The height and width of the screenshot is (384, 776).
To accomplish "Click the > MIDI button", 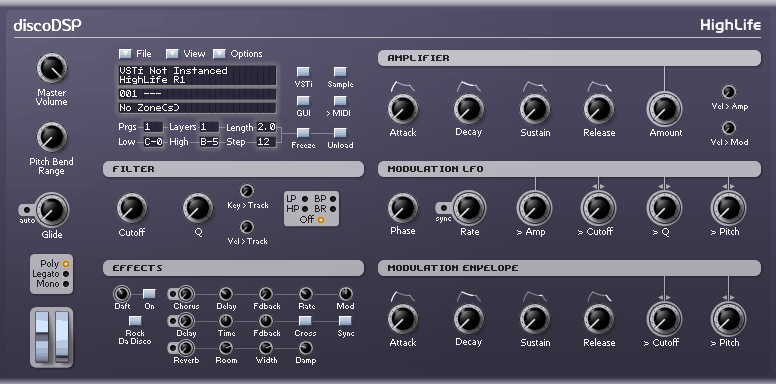I will click(x=340, y=101).
